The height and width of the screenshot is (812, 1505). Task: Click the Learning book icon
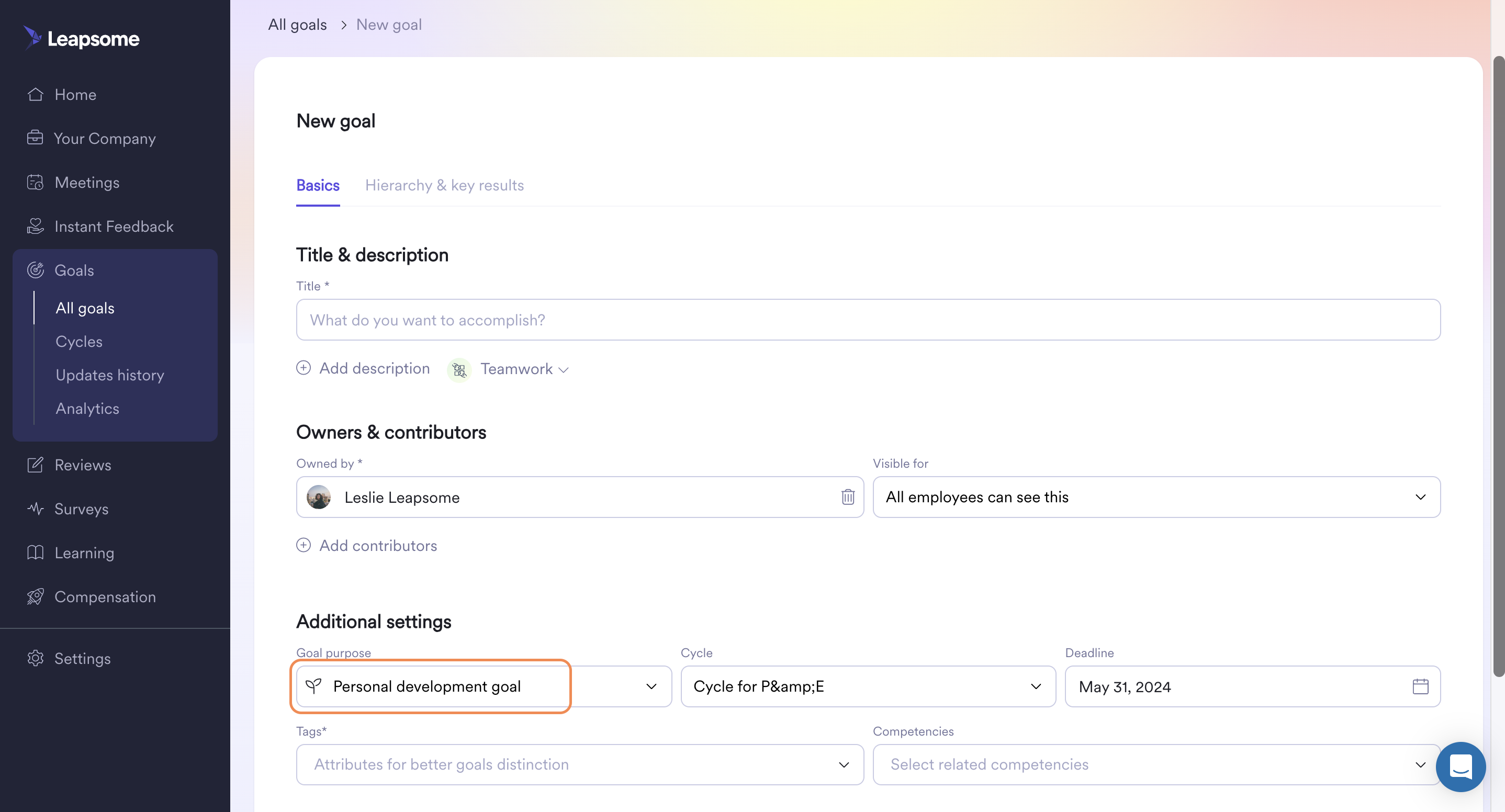(35, 552)
